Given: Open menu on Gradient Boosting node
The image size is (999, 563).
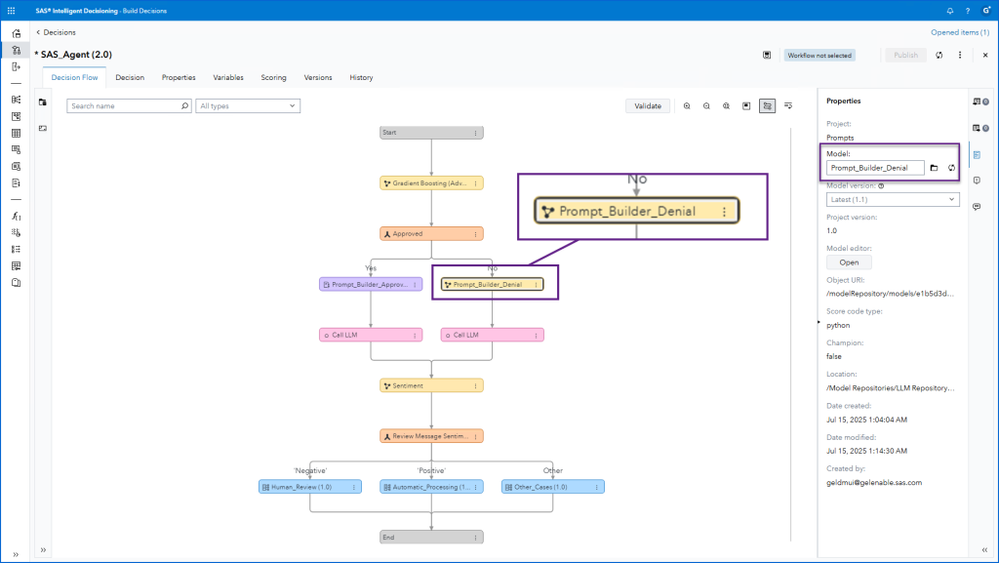Looking at the screenshot, I should click(475, 183).
